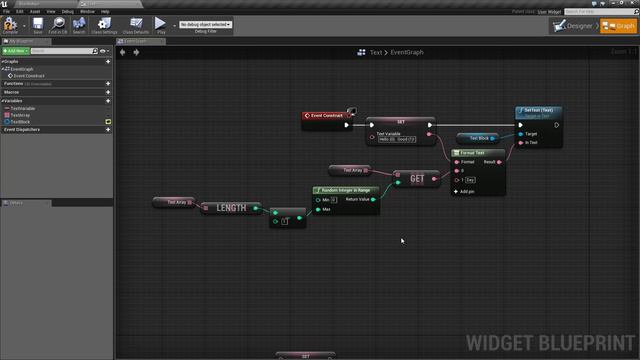This screenshot has height=360, width=640.
Task: Open Class Defaults in the toolbar
Action: [x=136, y=25]
